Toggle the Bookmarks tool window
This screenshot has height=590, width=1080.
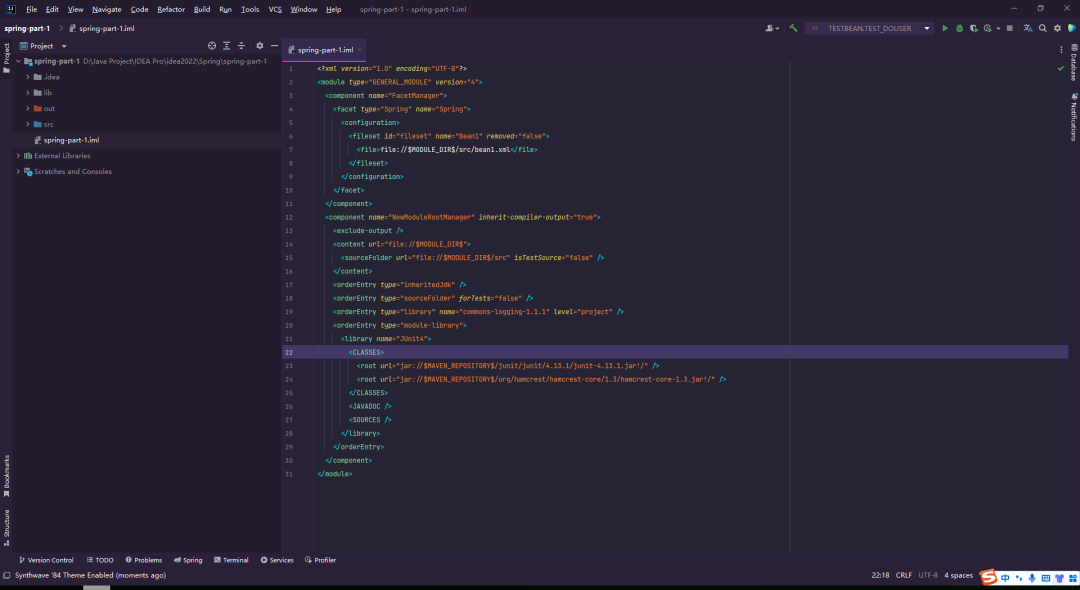pos(6,476)
